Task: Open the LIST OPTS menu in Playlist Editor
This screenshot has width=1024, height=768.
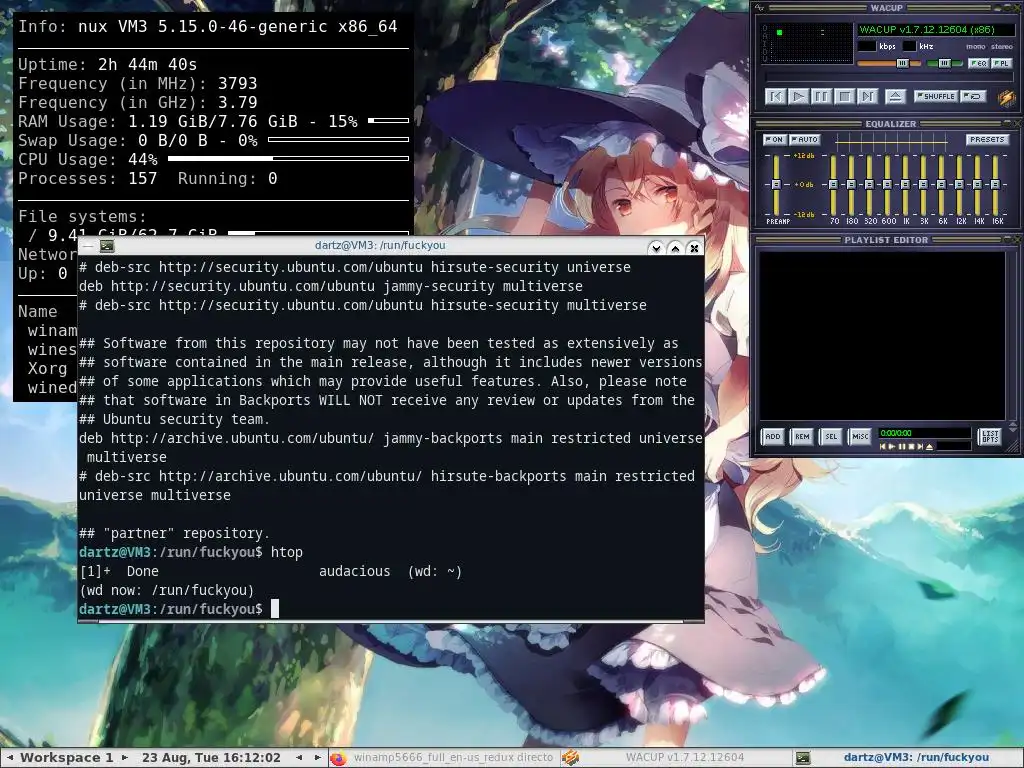Action: pos(990,436)
